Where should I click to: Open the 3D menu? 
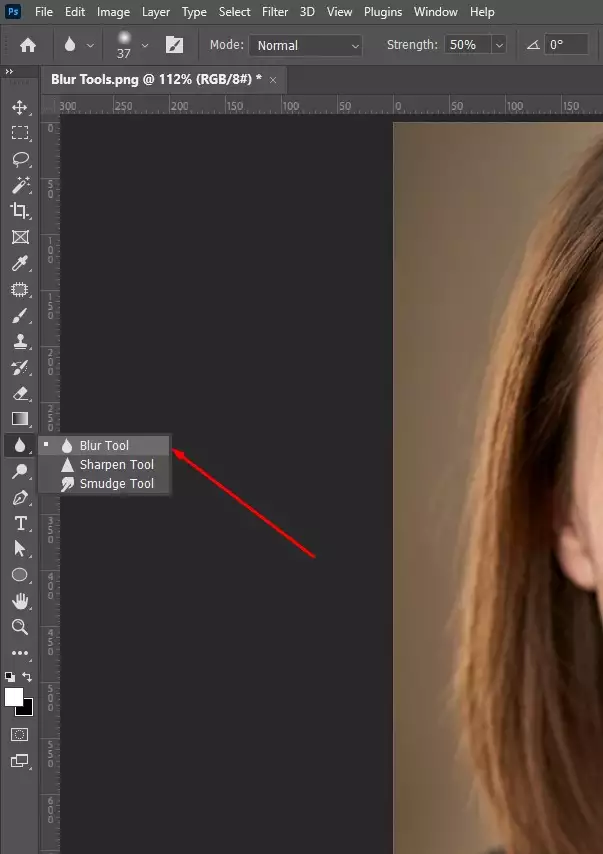point(307,11)
